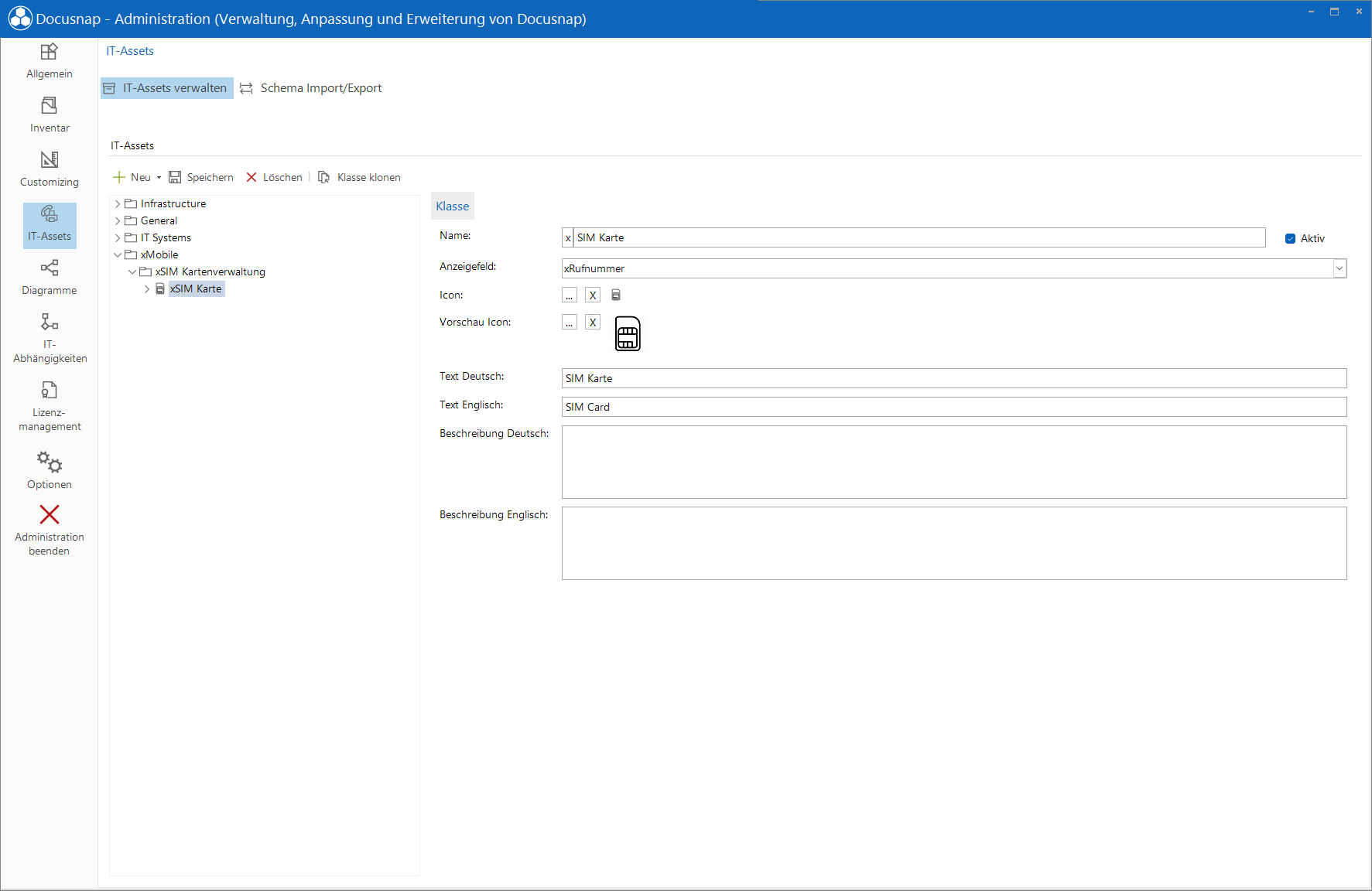Click the Löschen delete icon
The image size is (1372, 891).
click(x=251, y=177)
